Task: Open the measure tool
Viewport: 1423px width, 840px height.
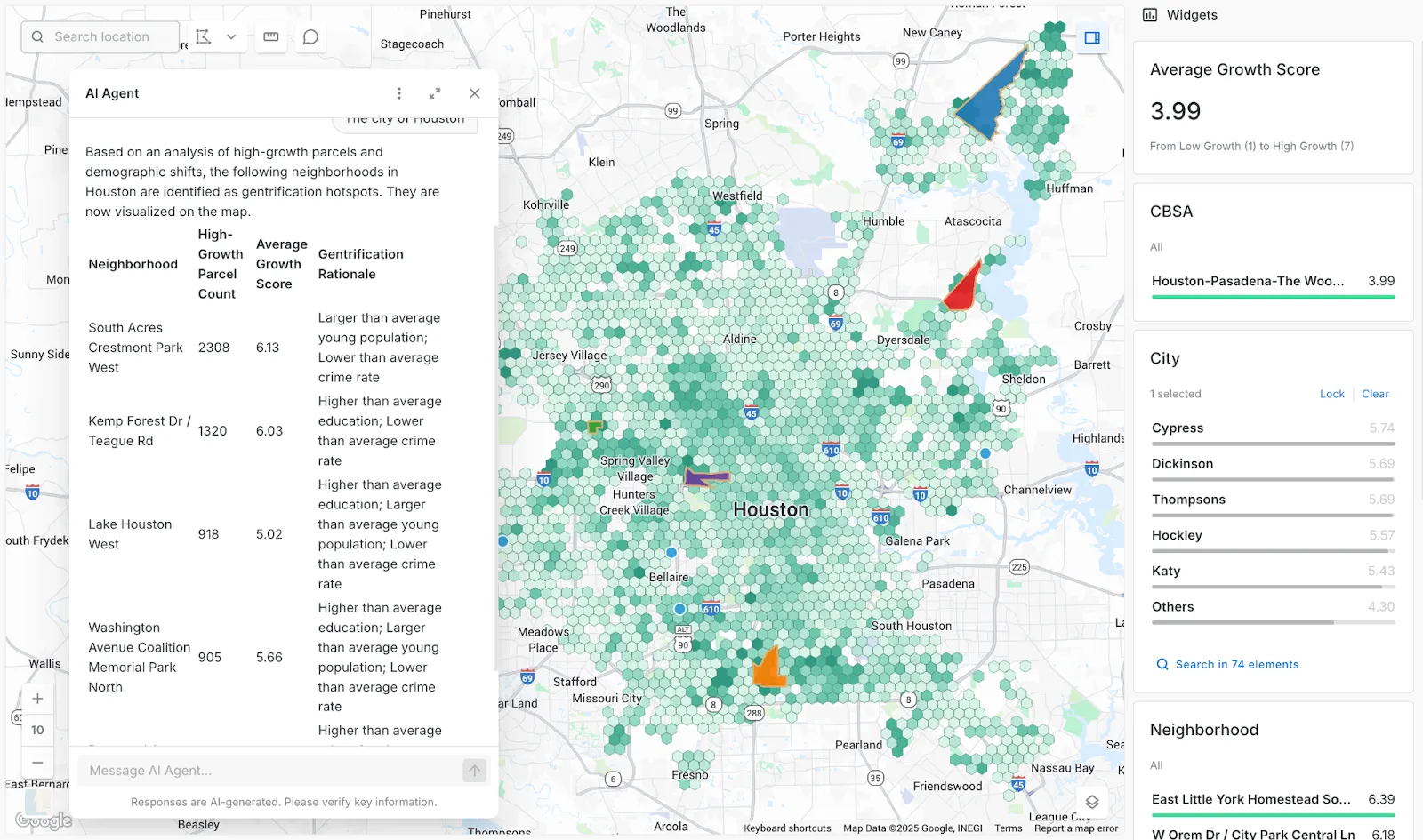Action: tap(271, 36)
